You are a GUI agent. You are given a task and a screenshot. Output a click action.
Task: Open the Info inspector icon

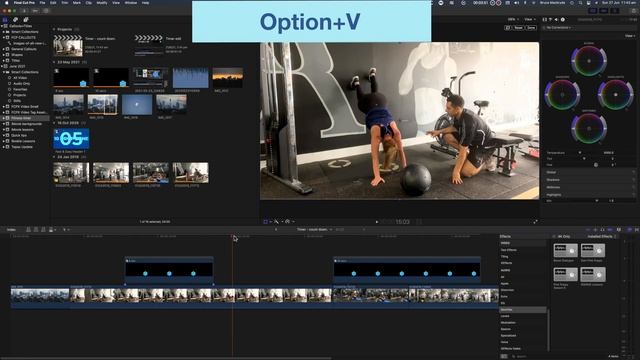[x=563, y=19]
